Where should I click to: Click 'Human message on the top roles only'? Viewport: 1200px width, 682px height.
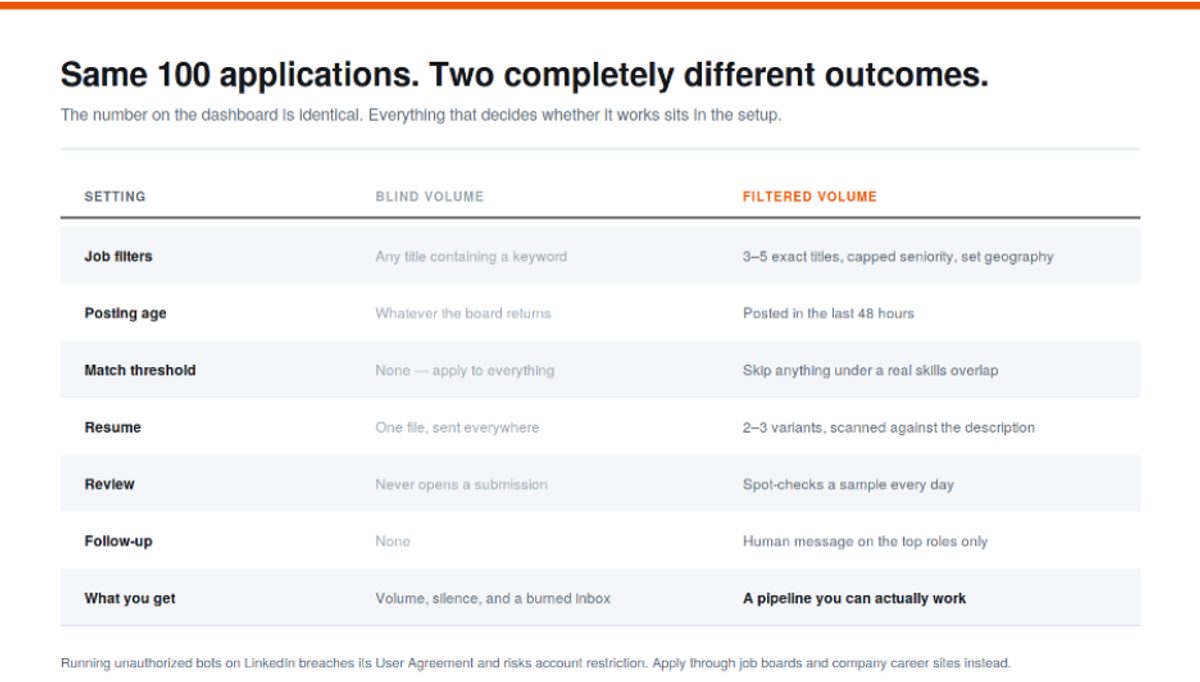tap(865, 541)
